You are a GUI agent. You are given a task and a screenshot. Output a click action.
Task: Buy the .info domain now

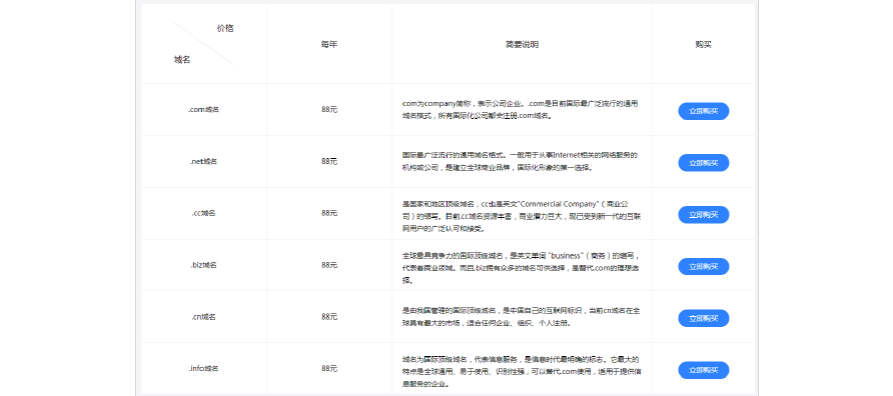tap(703, 370)
